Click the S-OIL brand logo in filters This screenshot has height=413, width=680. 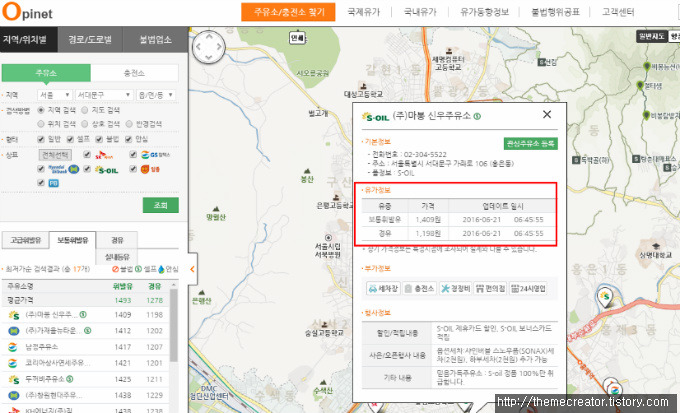click(107, 170)
